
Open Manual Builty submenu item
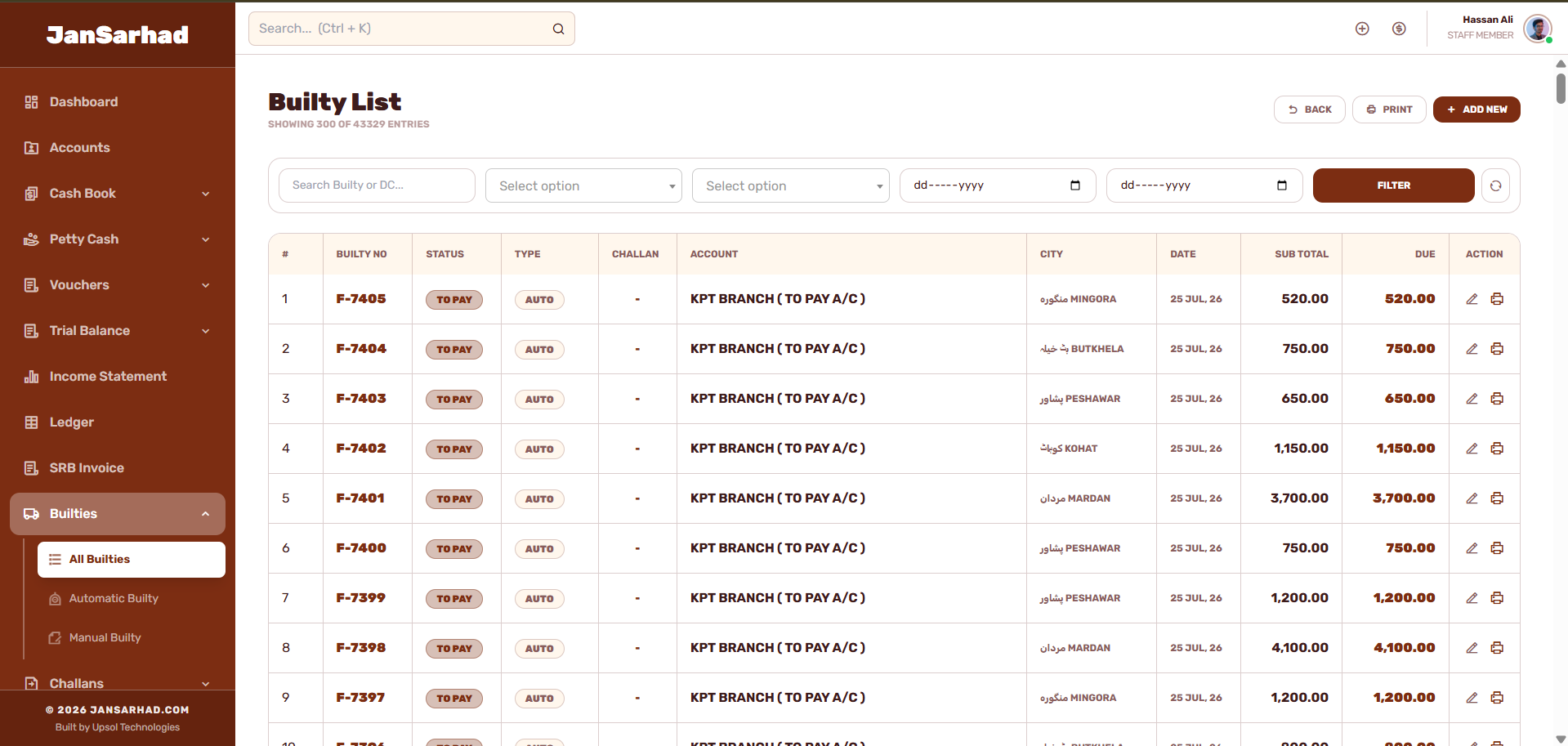pos(132,638)
